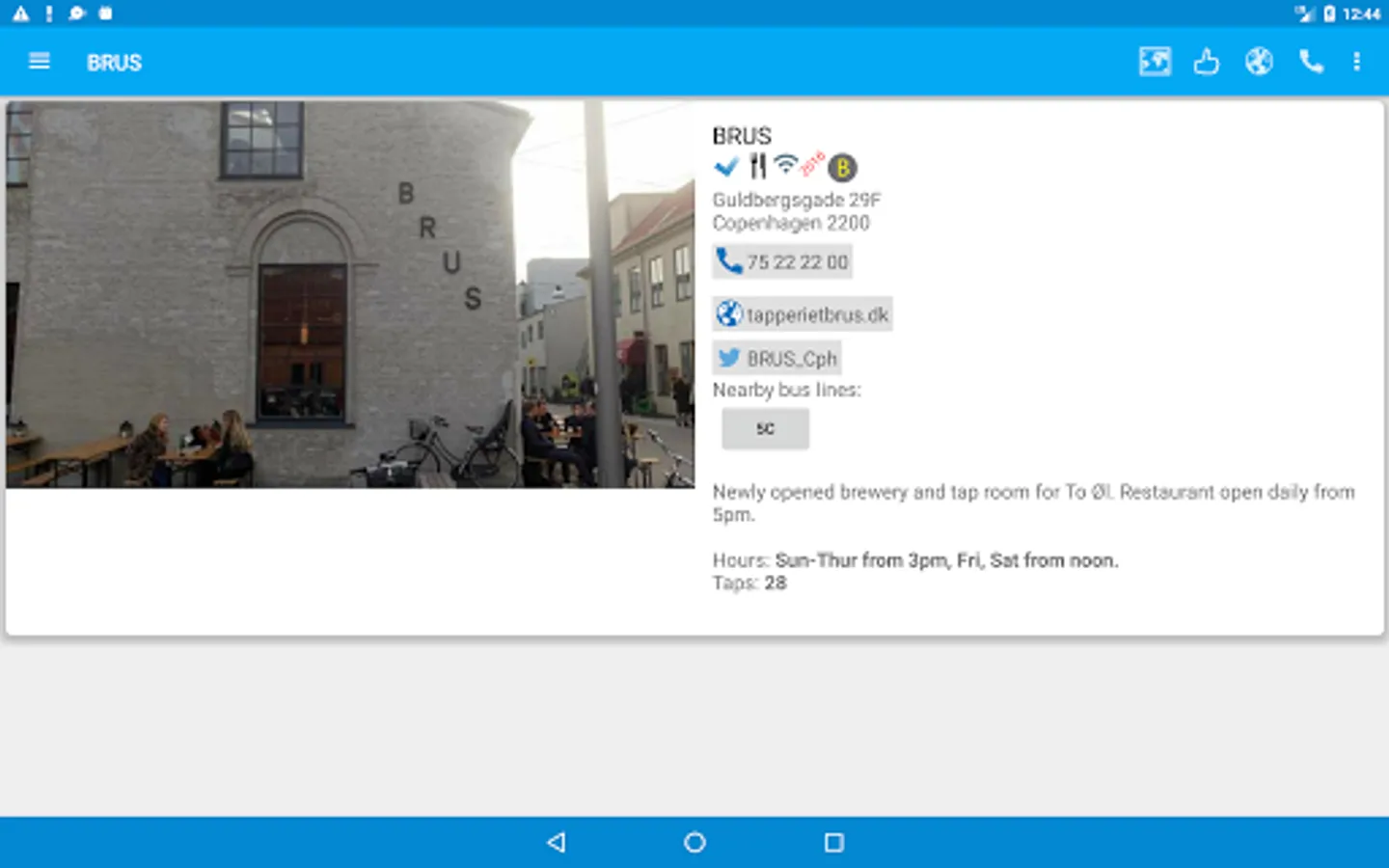The height and width of the screenshot is (868, 1389).
Task: Tap the Android back navigation button
Action: tap(556, 842)
